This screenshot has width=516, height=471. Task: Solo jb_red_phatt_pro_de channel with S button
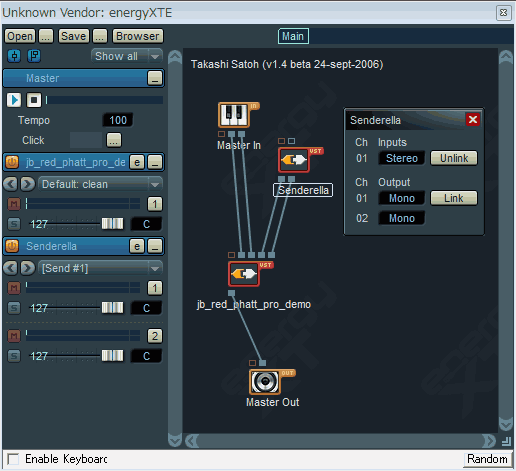tap(14, 224)
